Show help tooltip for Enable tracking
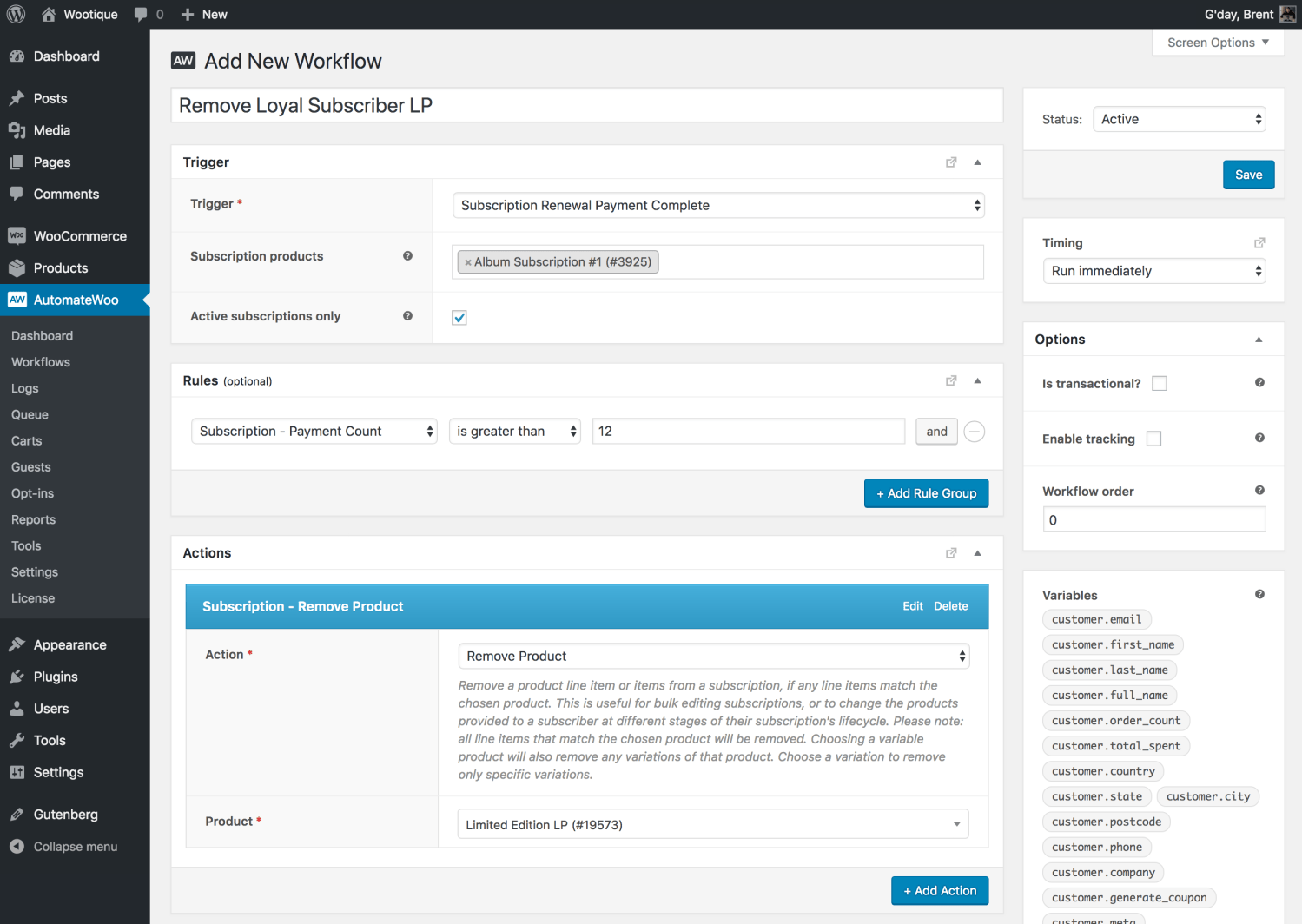Image resolution: width=1302 pixels, height=924 pixels. pyautogui.click(x=1259, y=438)
